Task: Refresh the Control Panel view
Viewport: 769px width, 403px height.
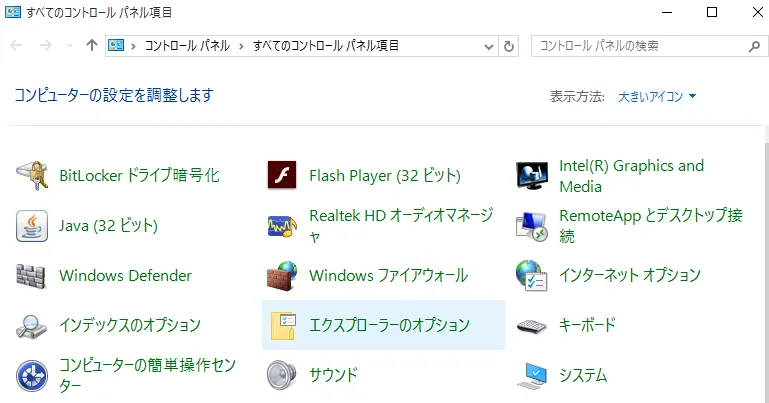Action: [509, 47]
